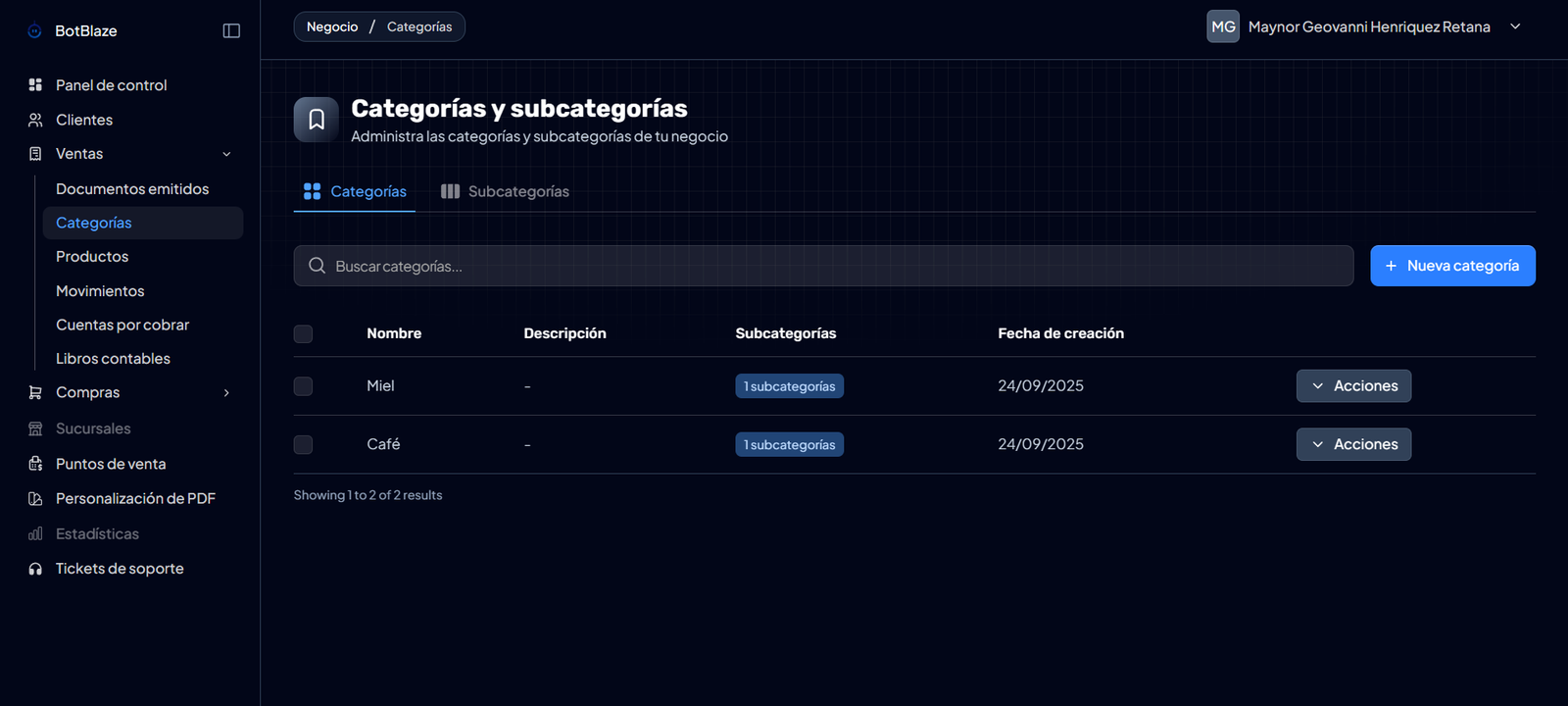Image resolution: width=1568 pixels, height=706 pixels.
Task: Open Puntos de venta
Action: tap(111, 464)
